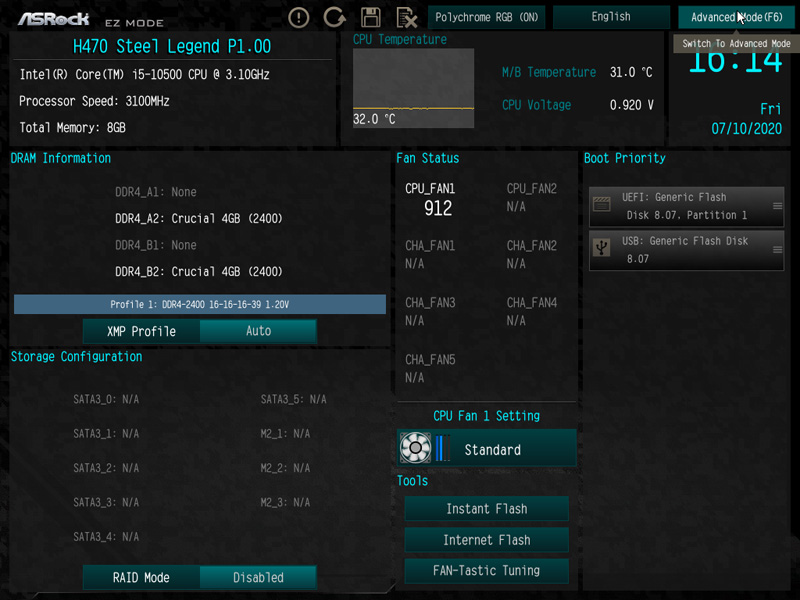Click CHA_FAN1 fan status

pyautogui.click(x=430, y=255)
